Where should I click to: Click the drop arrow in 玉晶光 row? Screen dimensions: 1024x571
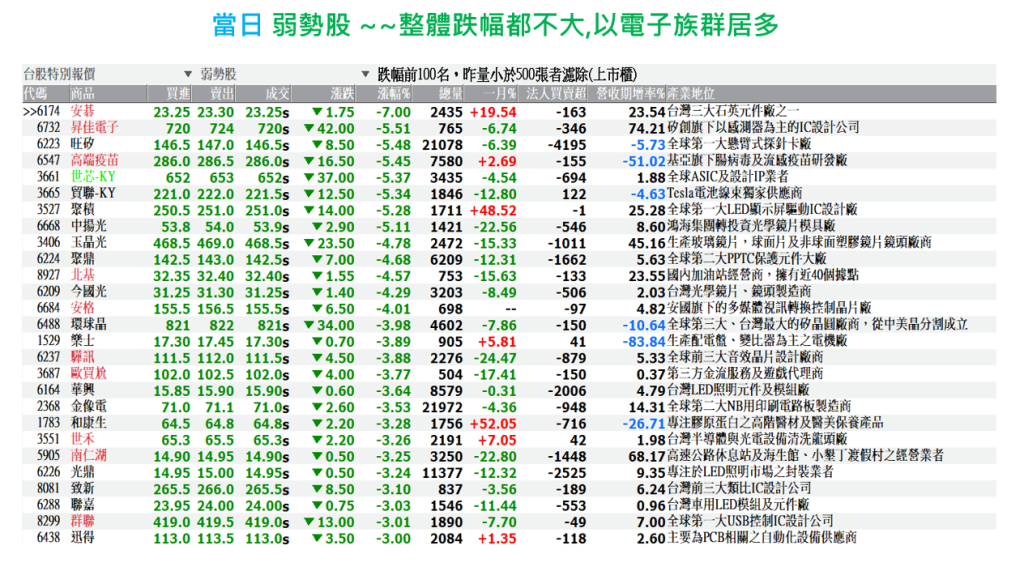310,242
